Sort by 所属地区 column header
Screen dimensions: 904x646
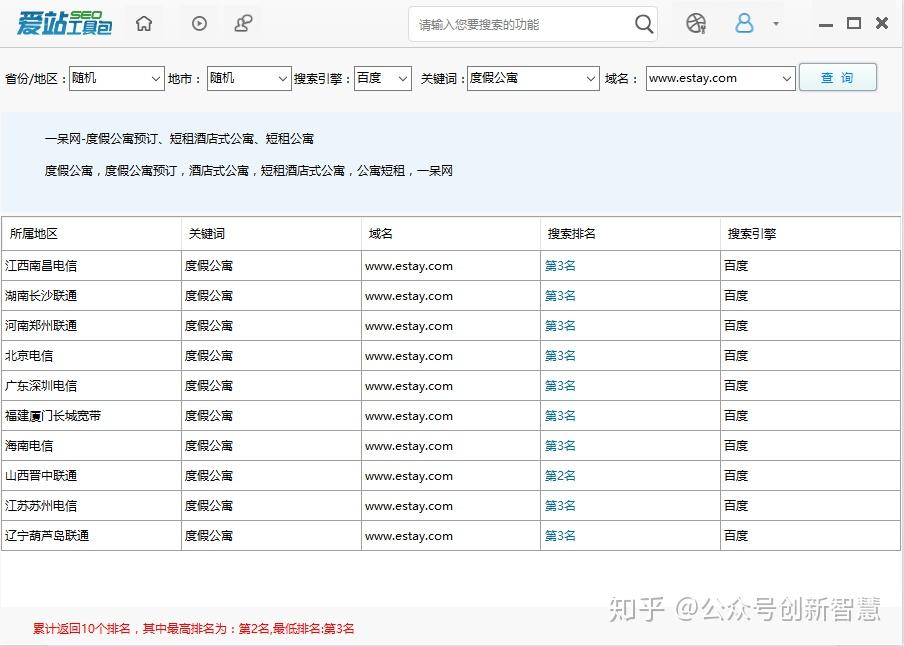click(91, 234)
